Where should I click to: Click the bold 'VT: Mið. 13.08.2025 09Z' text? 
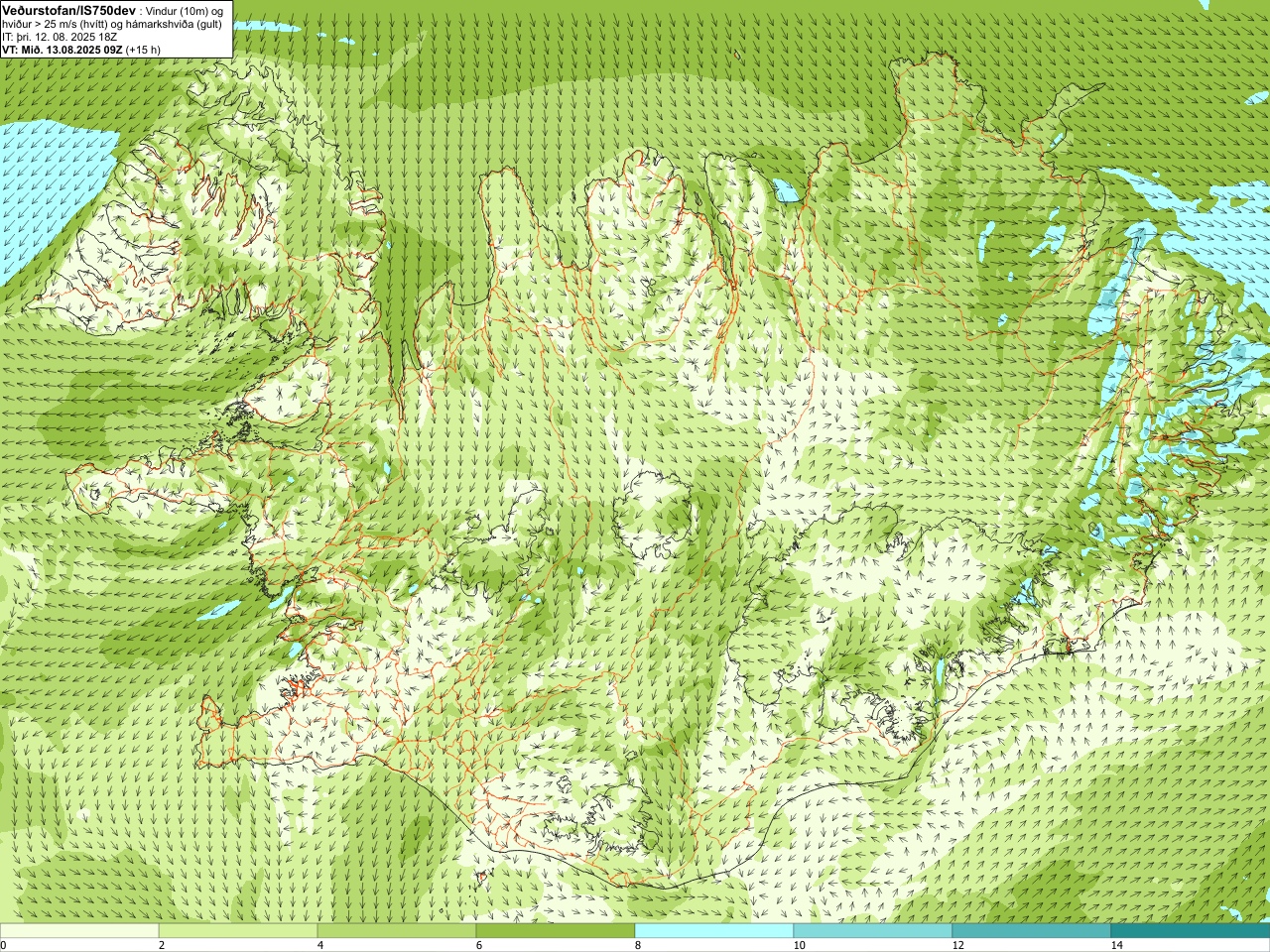coord(63,49)
